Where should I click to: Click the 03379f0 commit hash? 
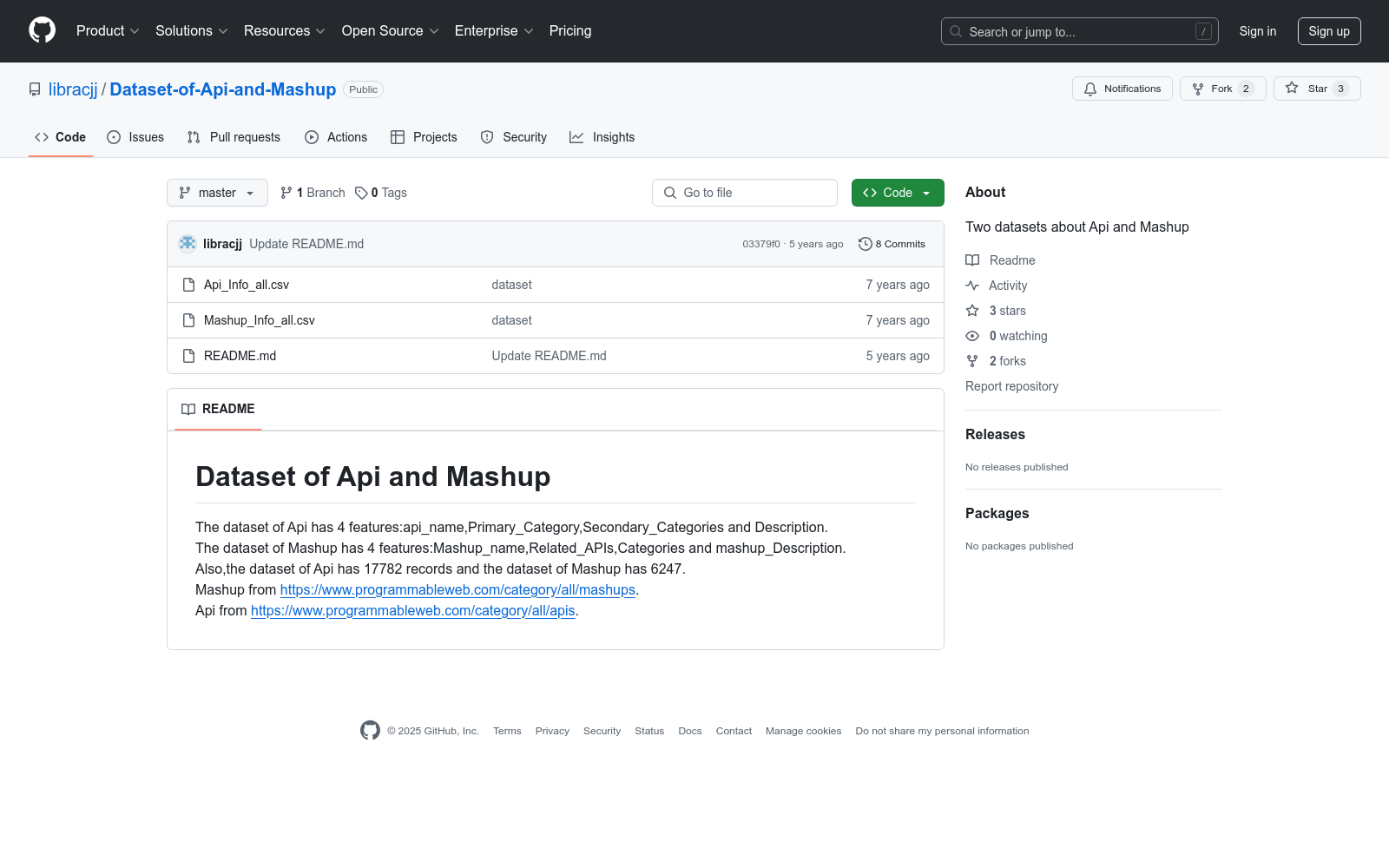click(x=761, y=244)
